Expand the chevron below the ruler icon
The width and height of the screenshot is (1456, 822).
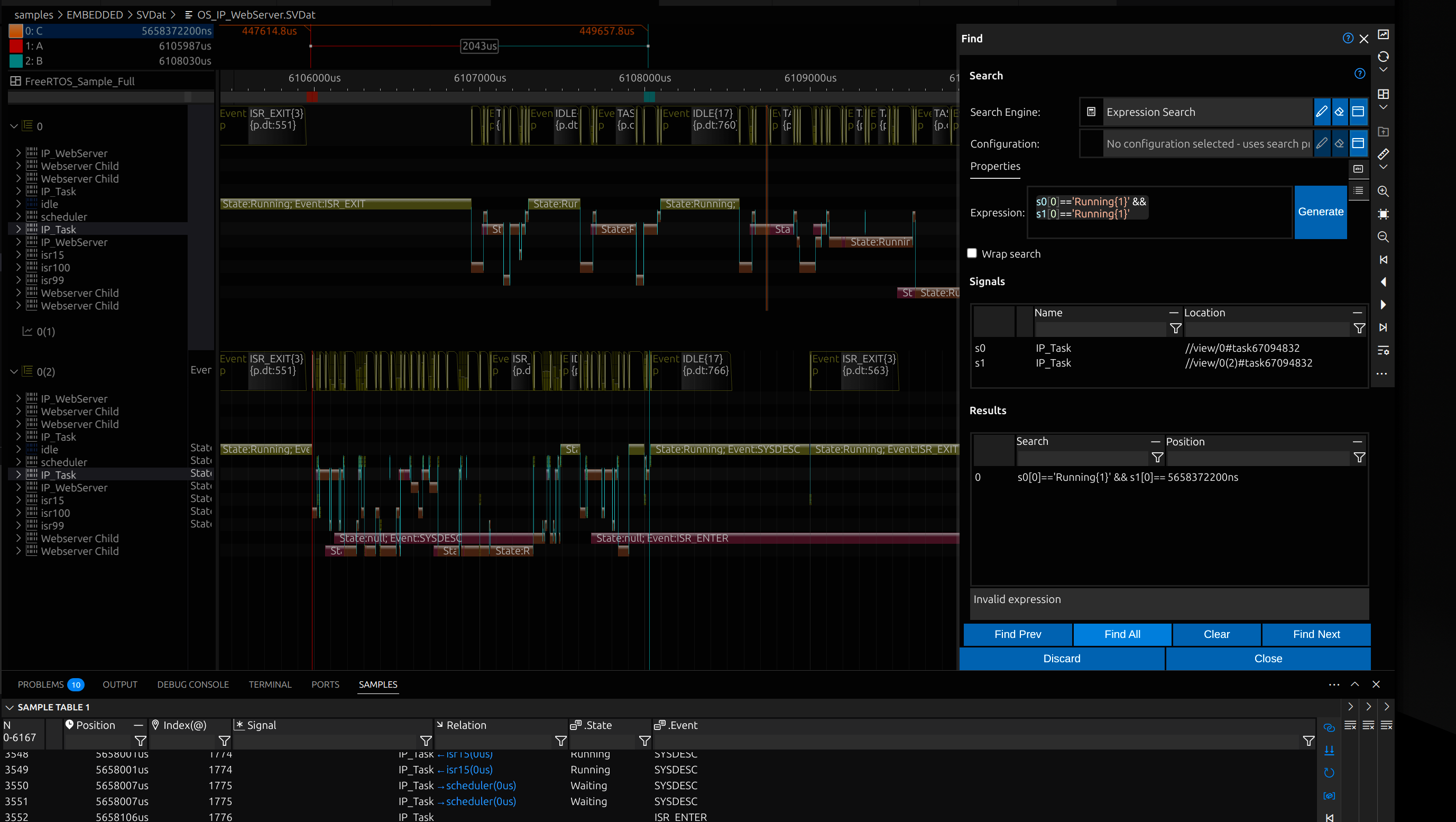pyautogui.click(x=1383, y=167)
